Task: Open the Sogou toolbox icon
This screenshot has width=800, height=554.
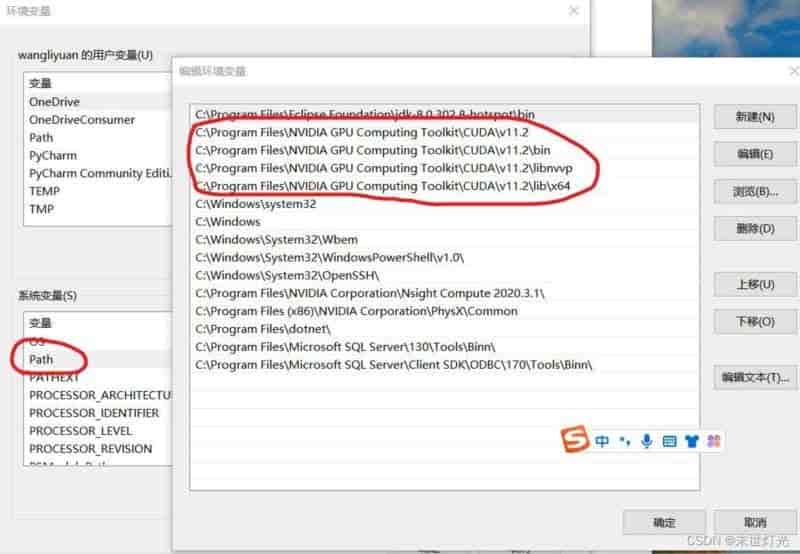Action: point(713,441)
